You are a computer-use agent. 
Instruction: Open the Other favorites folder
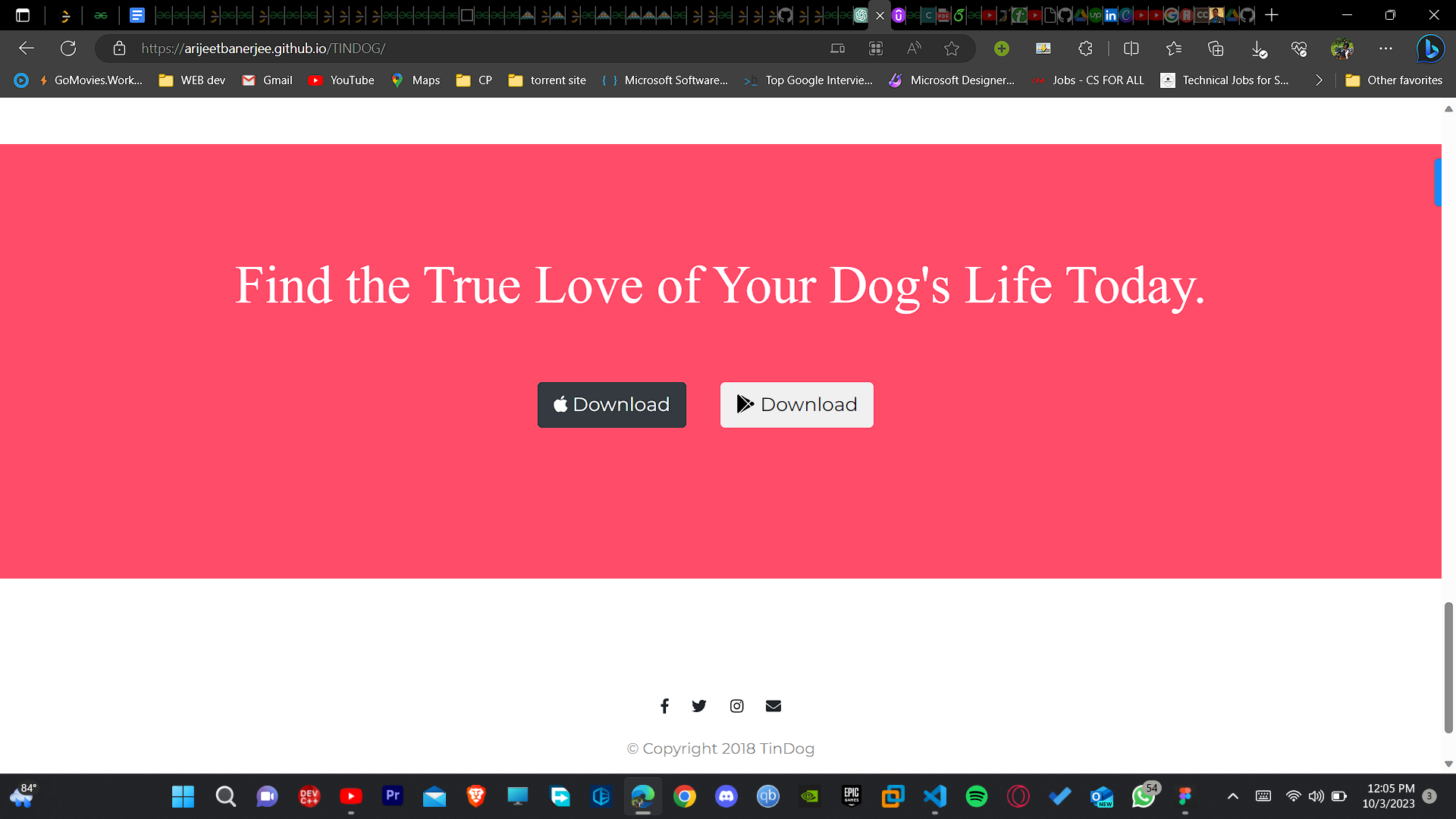coord(1394,80)
